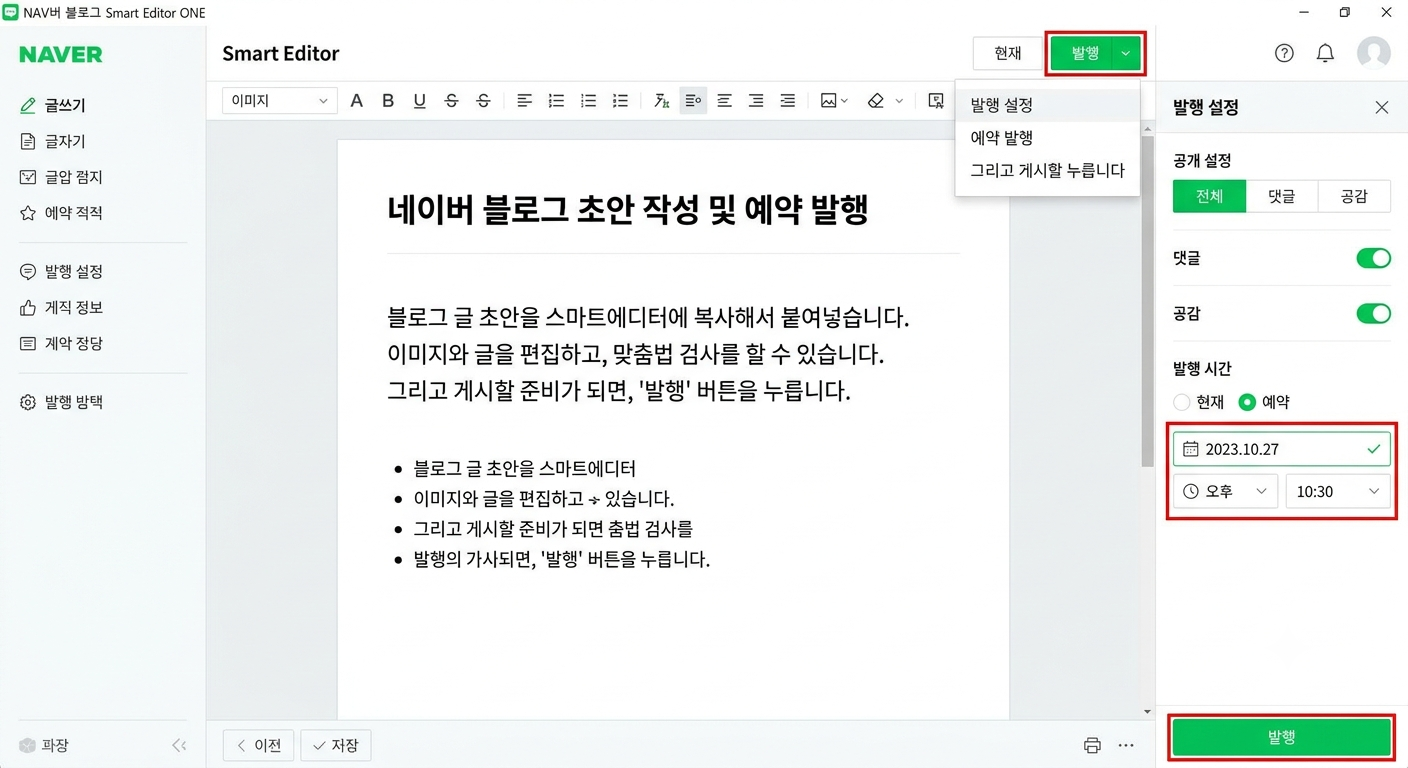Right-align text using the toolbar icon
1408x768 pixels.
pyautogui.click(x=756, y=101)
